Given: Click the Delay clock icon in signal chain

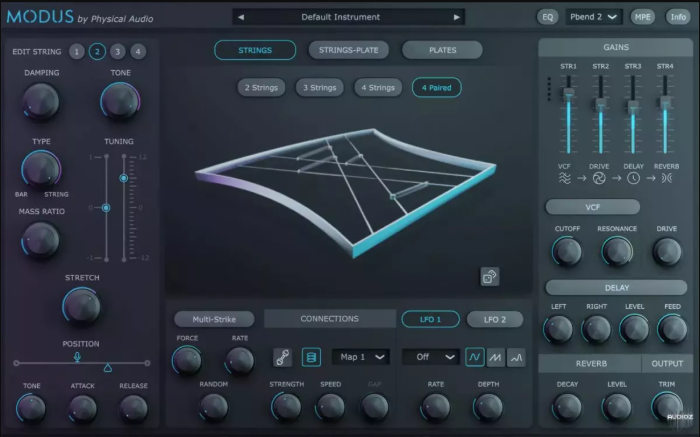Looking at the screenshot, I should tap(633, 178).
